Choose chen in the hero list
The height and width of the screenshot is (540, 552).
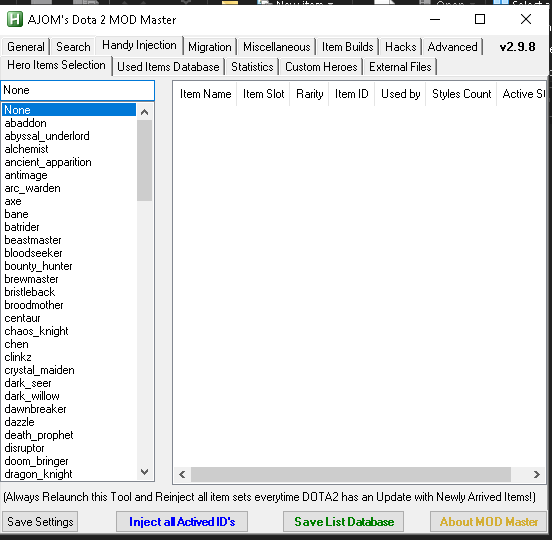pos(69,344)
